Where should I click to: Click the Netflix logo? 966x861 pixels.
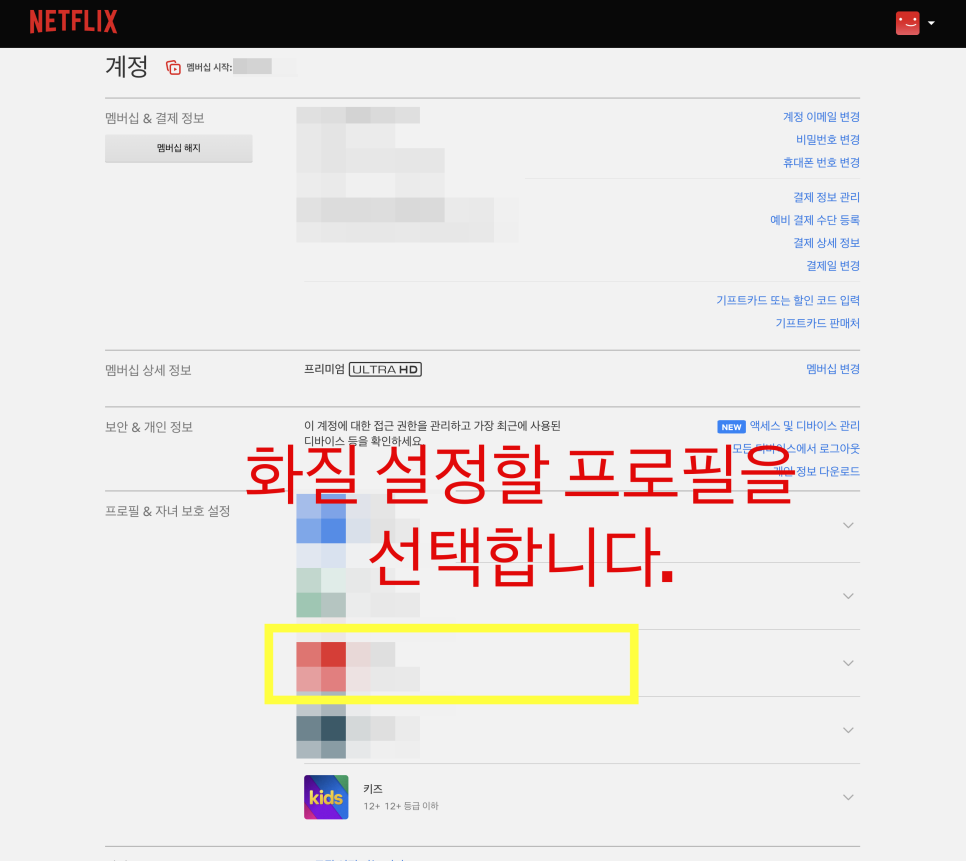(x=73, y=22)
